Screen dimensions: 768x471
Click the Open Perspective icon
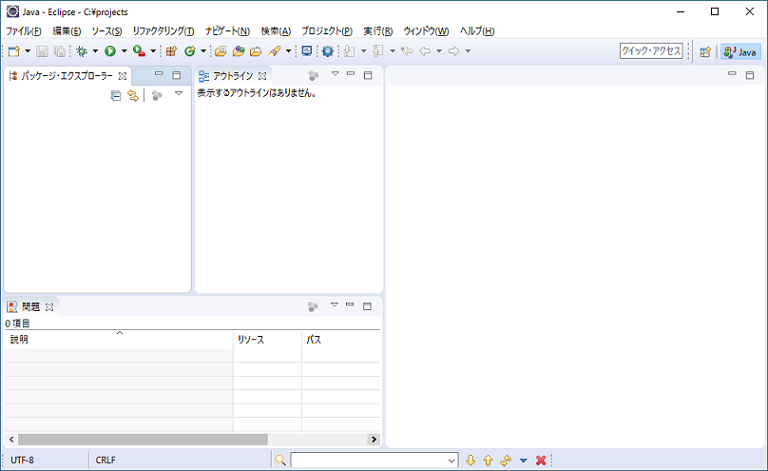click(705, 51)
